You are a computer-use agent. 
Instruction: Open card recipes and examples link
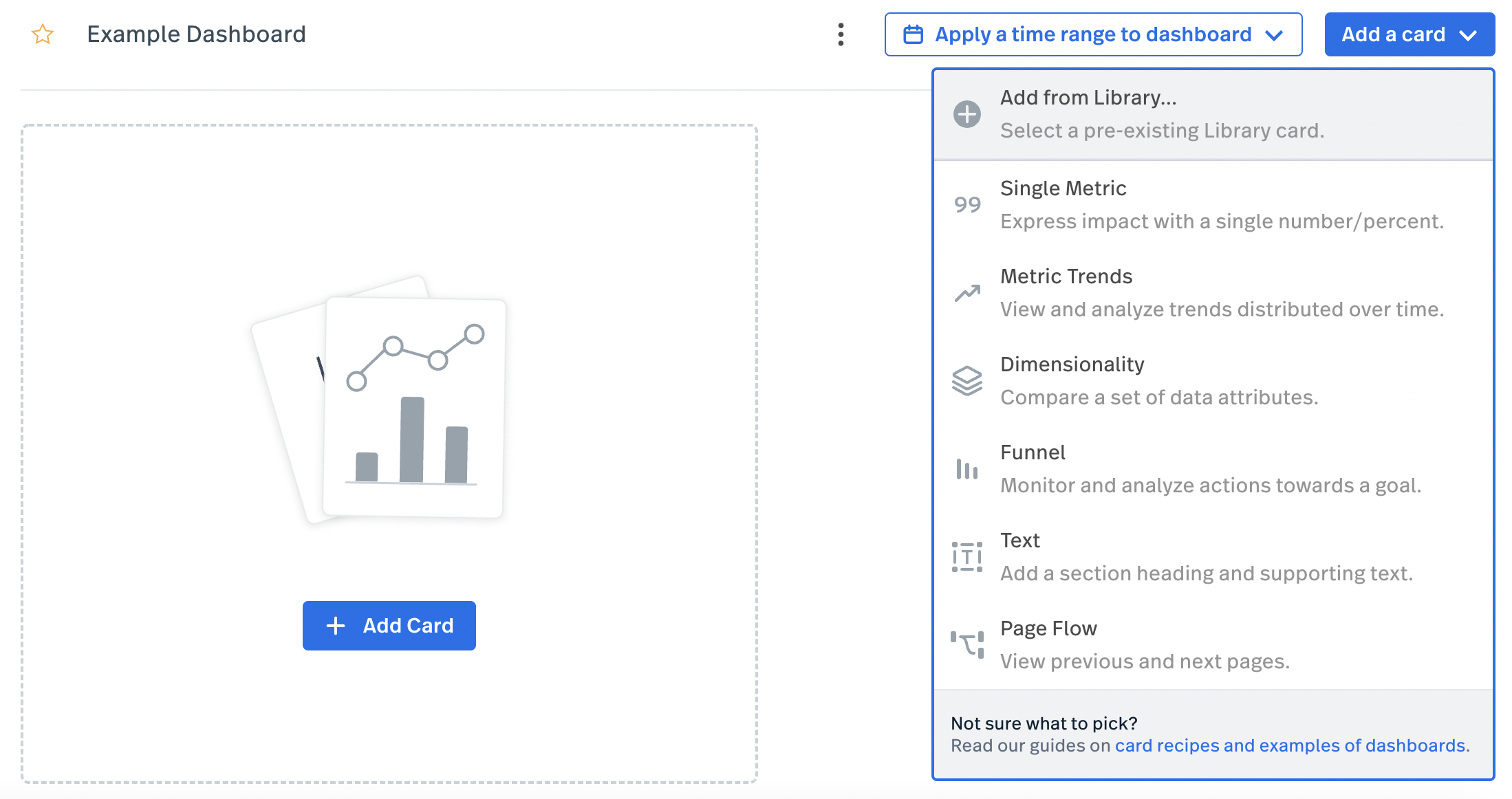(x=1290, y=745)
